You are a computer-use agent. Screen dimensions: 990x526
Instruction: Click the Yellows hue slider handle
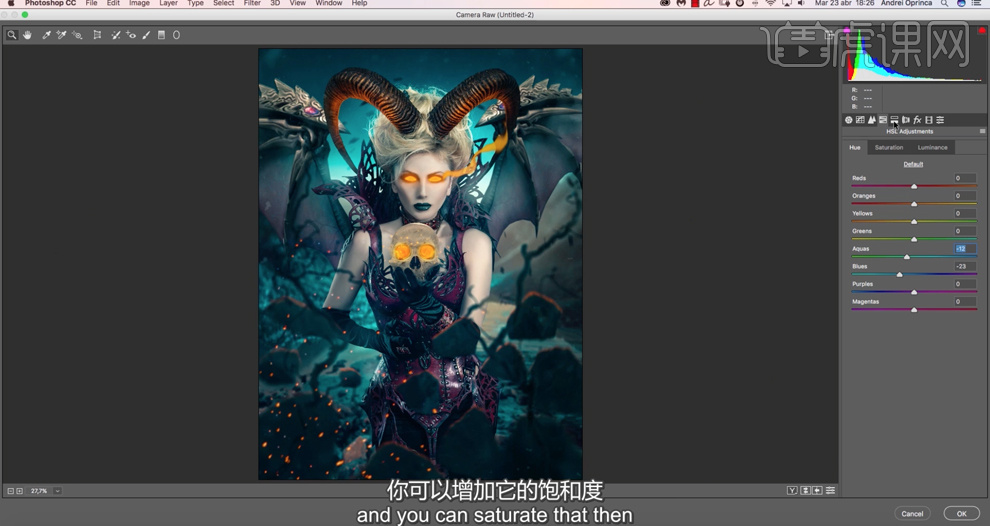pos(914,222)
